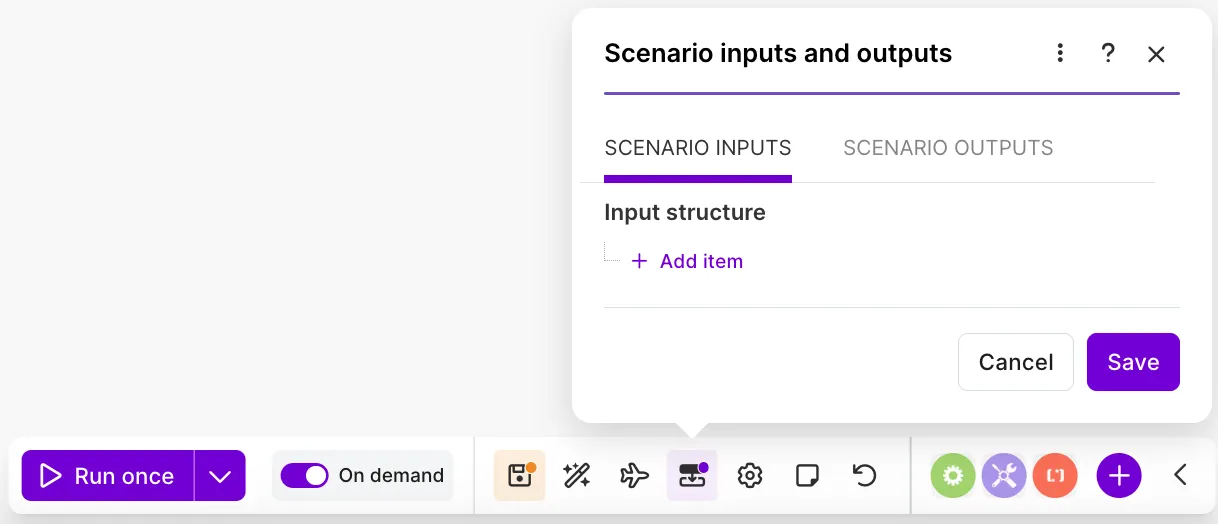Click the purple plus favorites button
This screenshot has width=1218, height=524.
[x=1119, y=476]
